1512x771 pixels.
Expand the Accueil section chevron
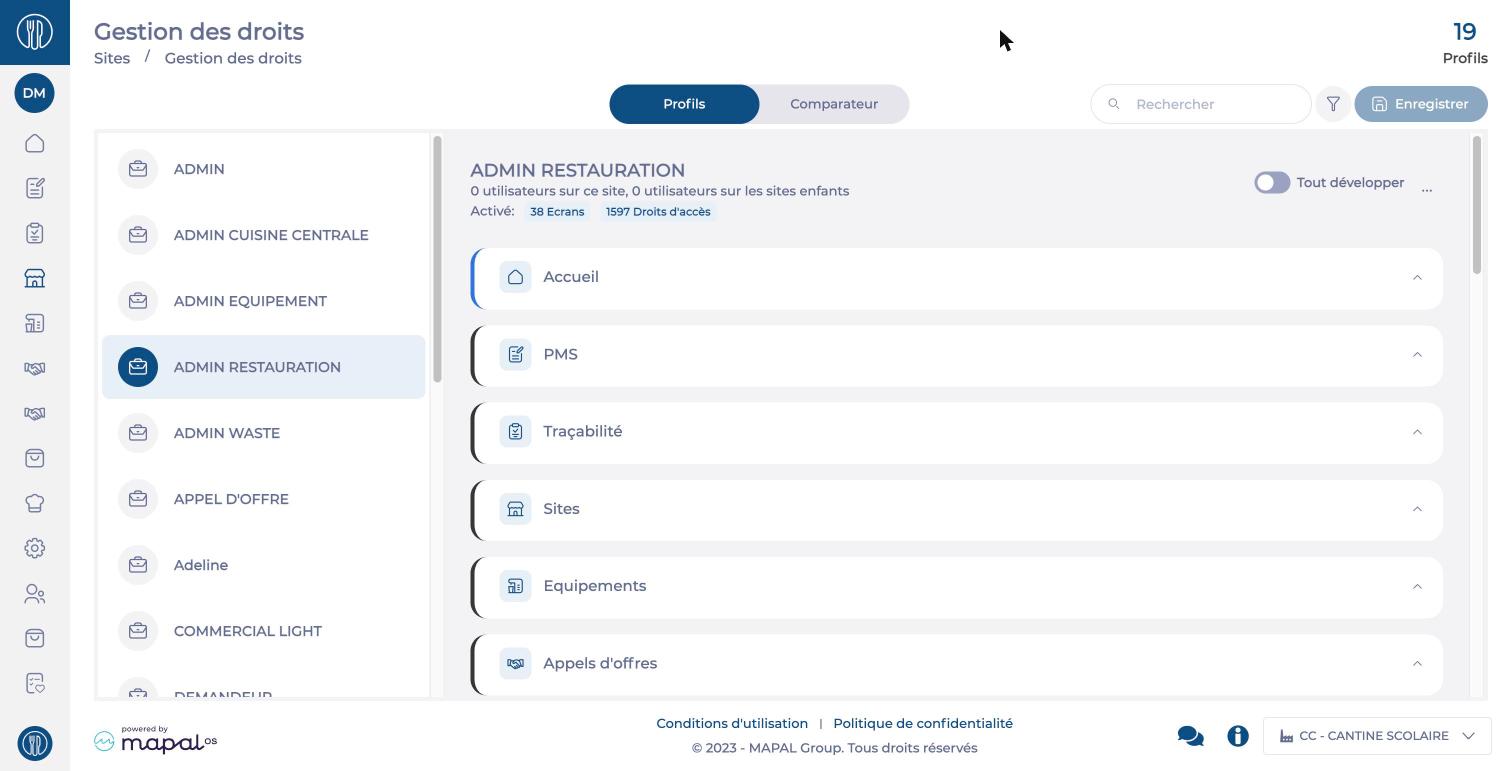1417,277
